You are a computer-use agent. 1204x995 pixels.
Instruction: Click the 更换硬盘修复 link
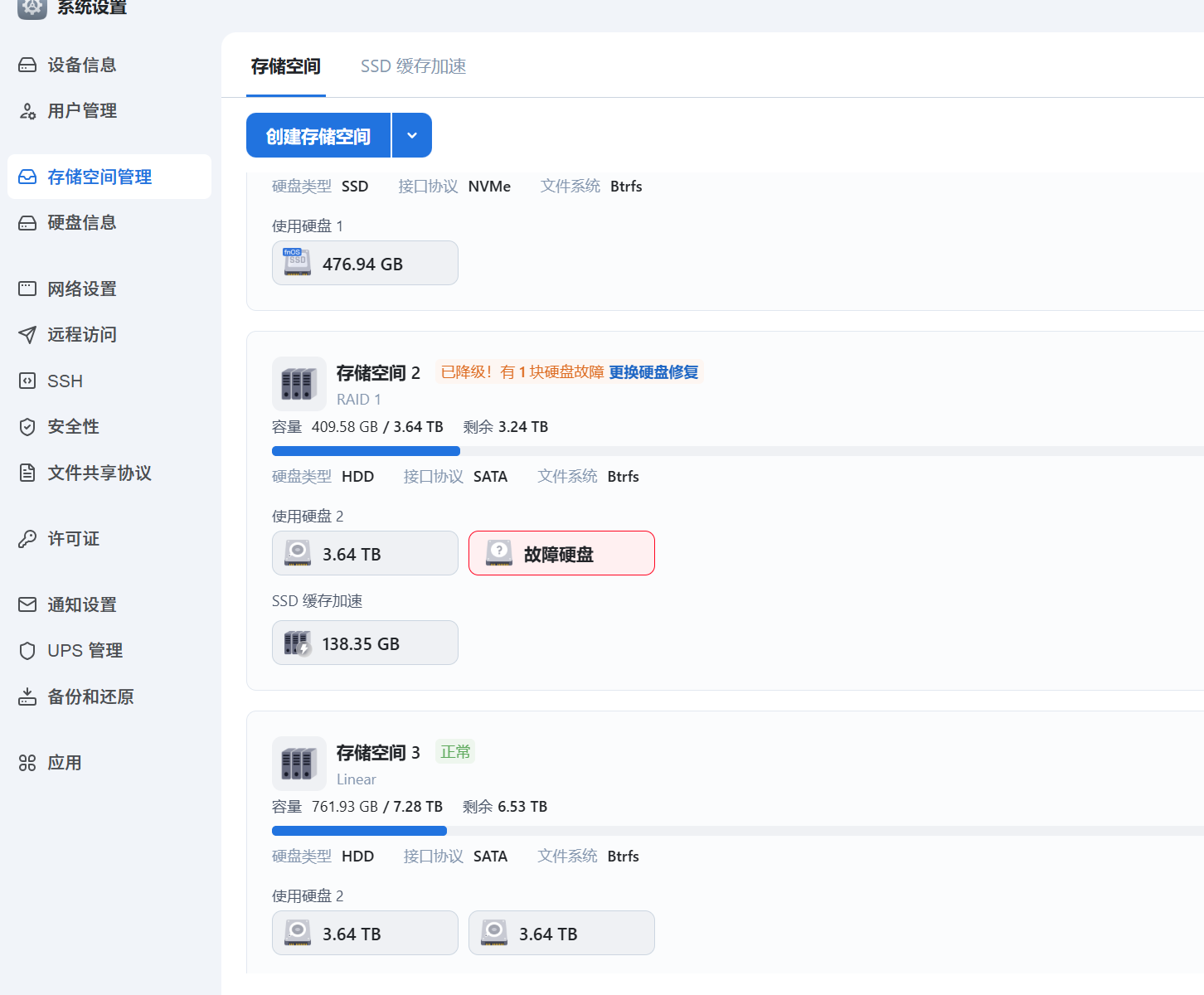pyautogui.click(x=653, y=372)
